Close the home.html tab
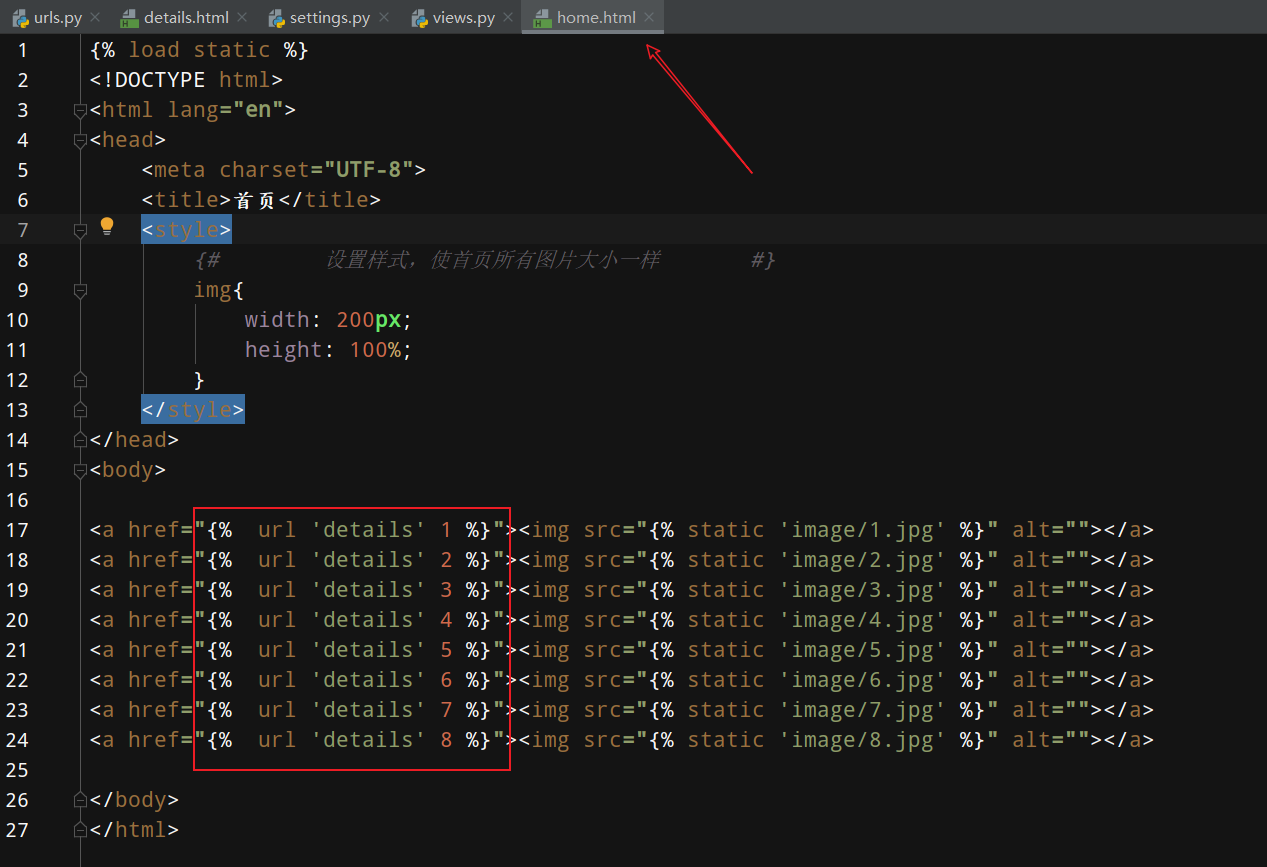1267x867 pixels. [650, 18]
